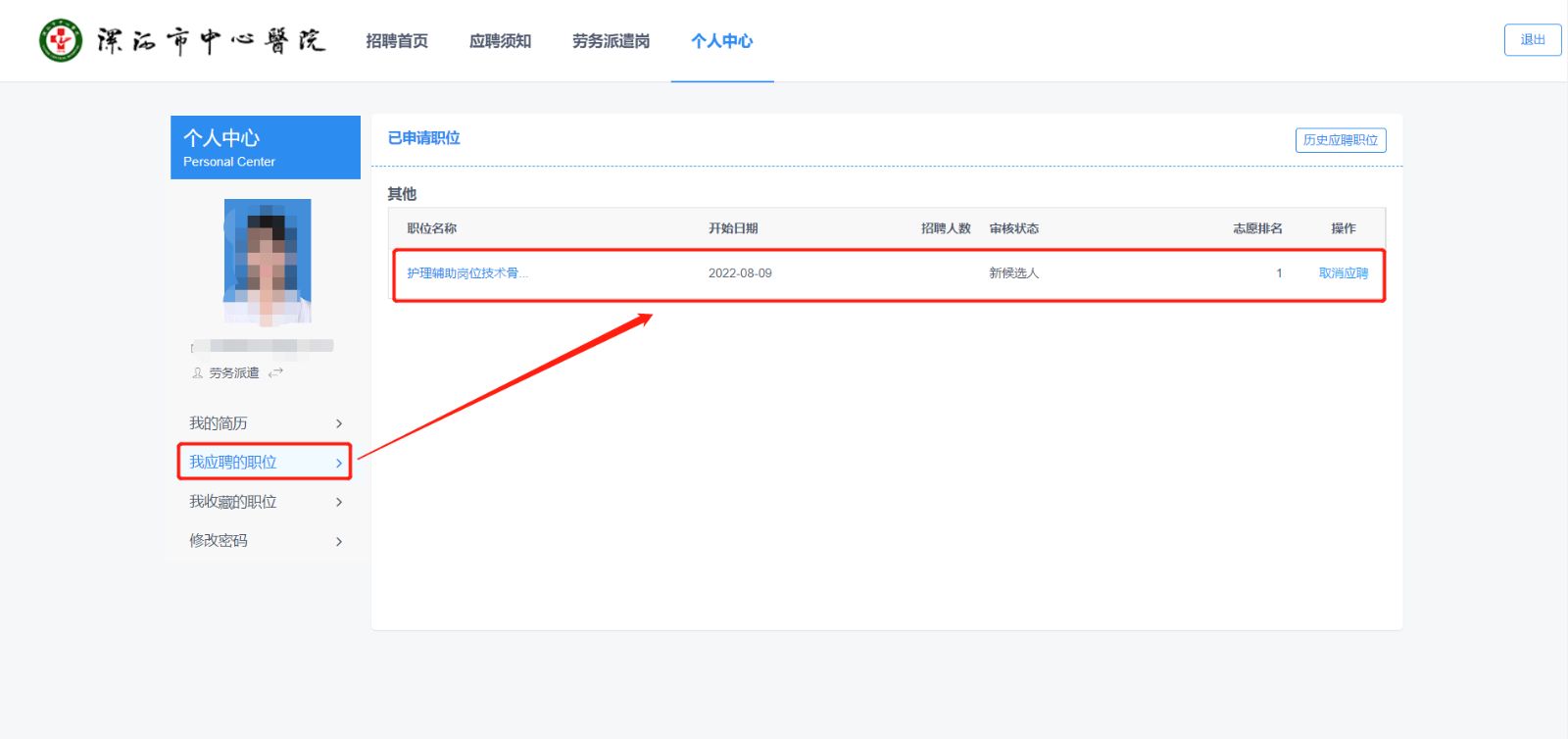
Task: Click the swap role arrows icon
Action: (275, 372)
